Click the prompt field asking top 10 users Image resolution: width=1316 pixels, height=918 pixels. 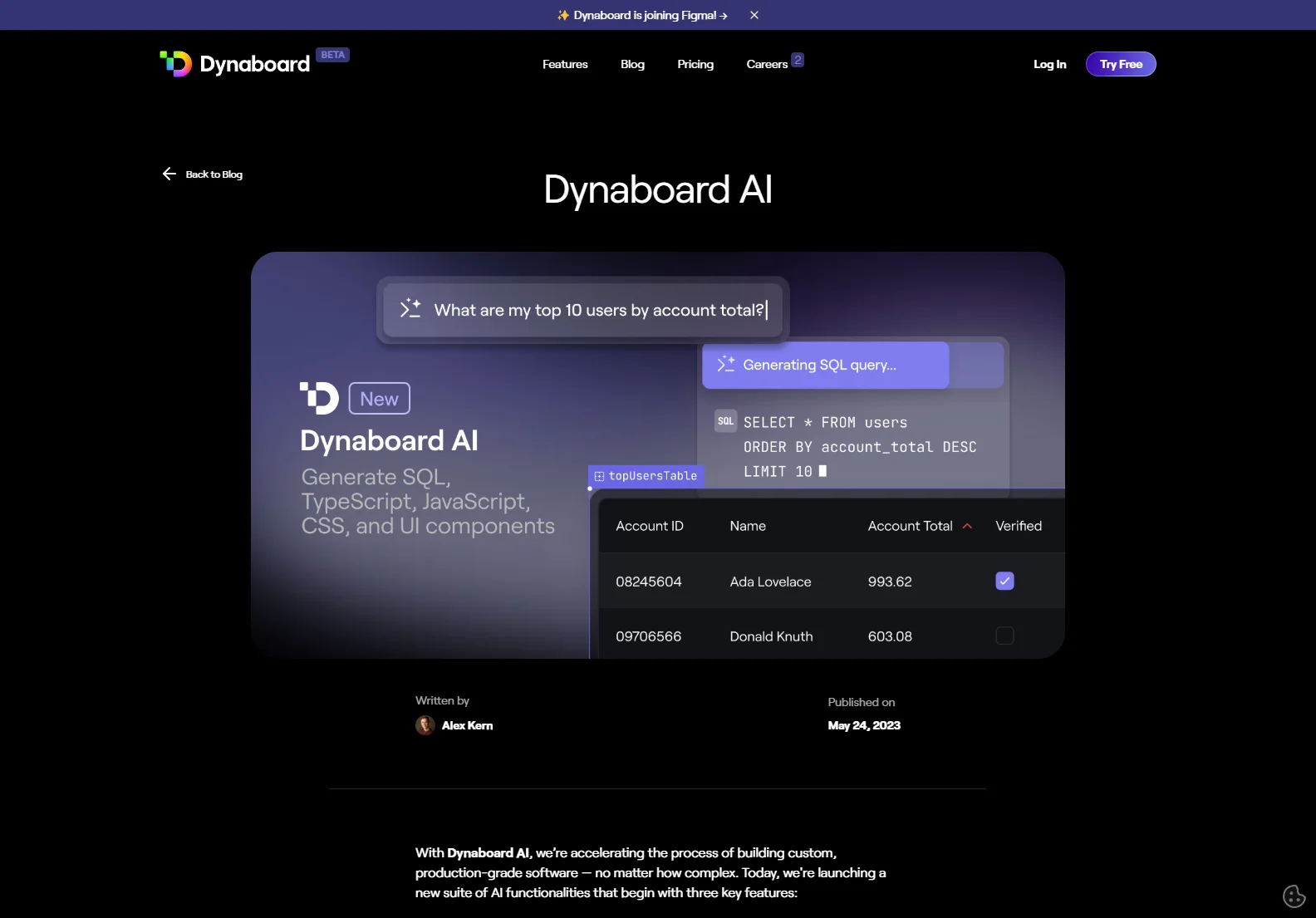tap(583, 310)
